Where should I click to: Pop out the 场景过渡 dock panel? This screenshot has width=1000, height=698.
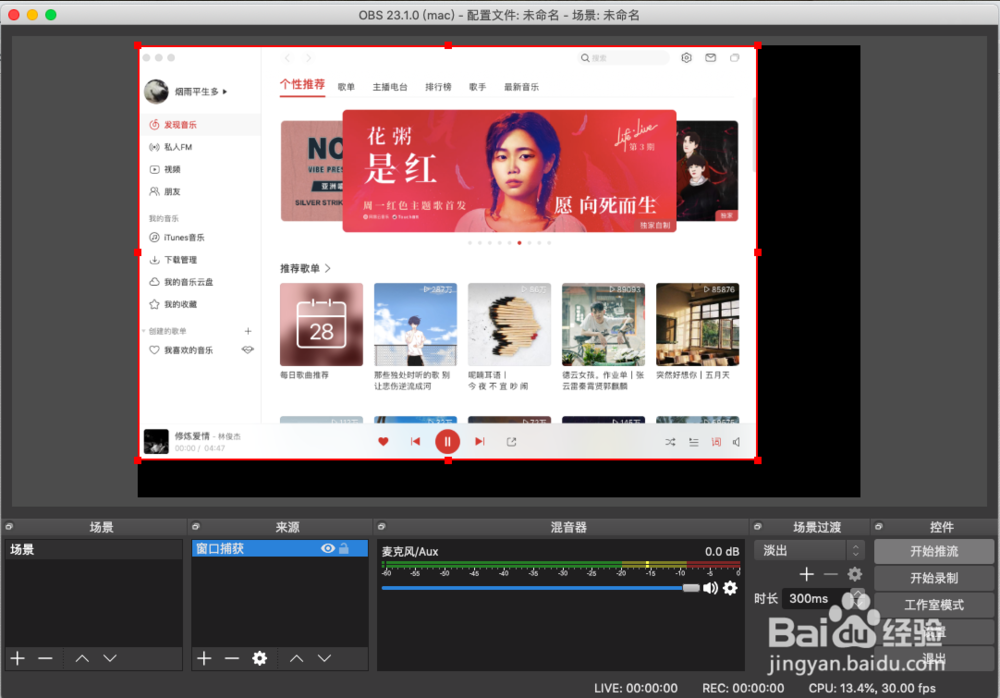[758, 526]
